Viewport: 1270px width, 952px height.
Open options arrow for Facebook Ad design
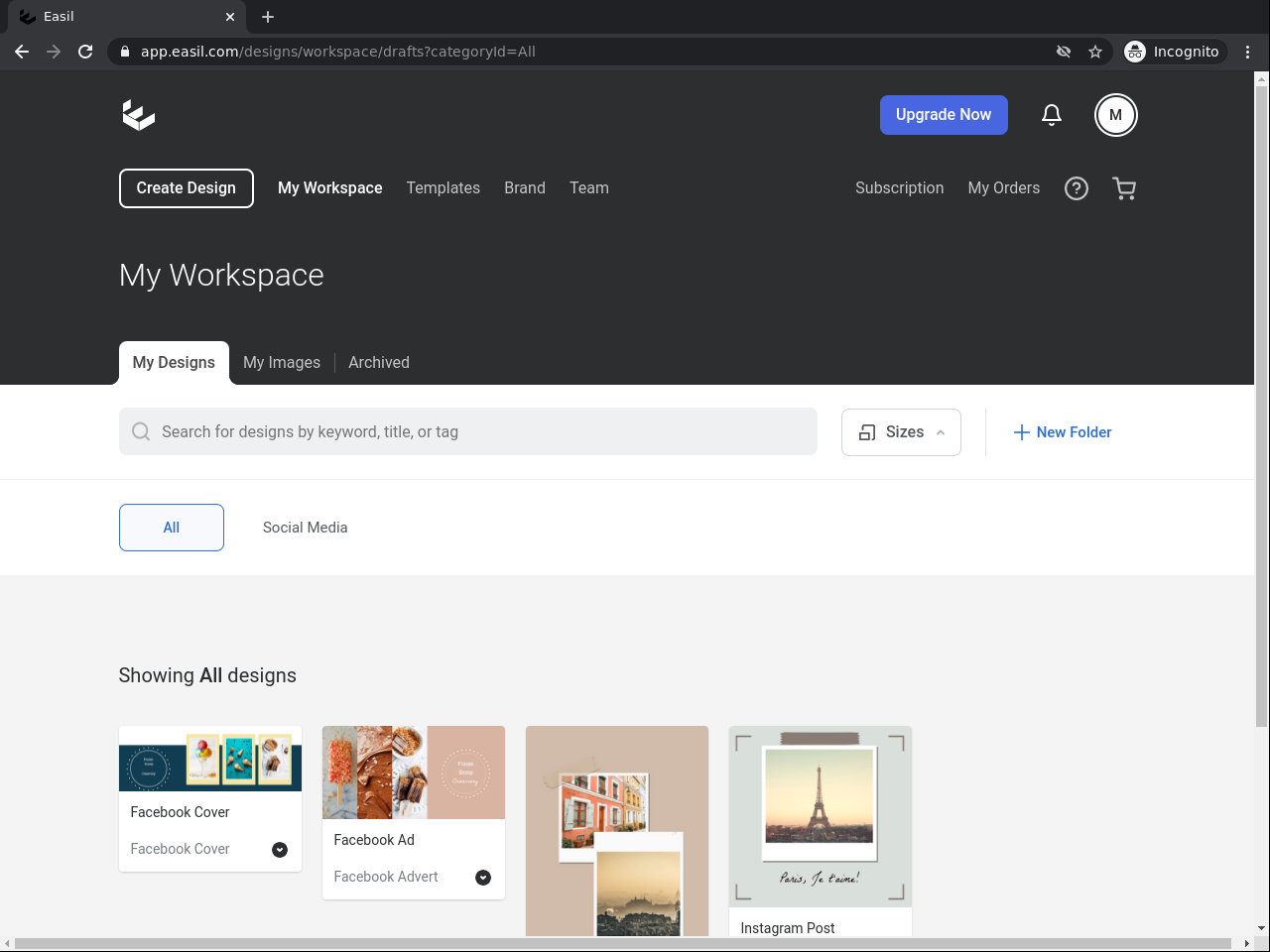point(483,878)
